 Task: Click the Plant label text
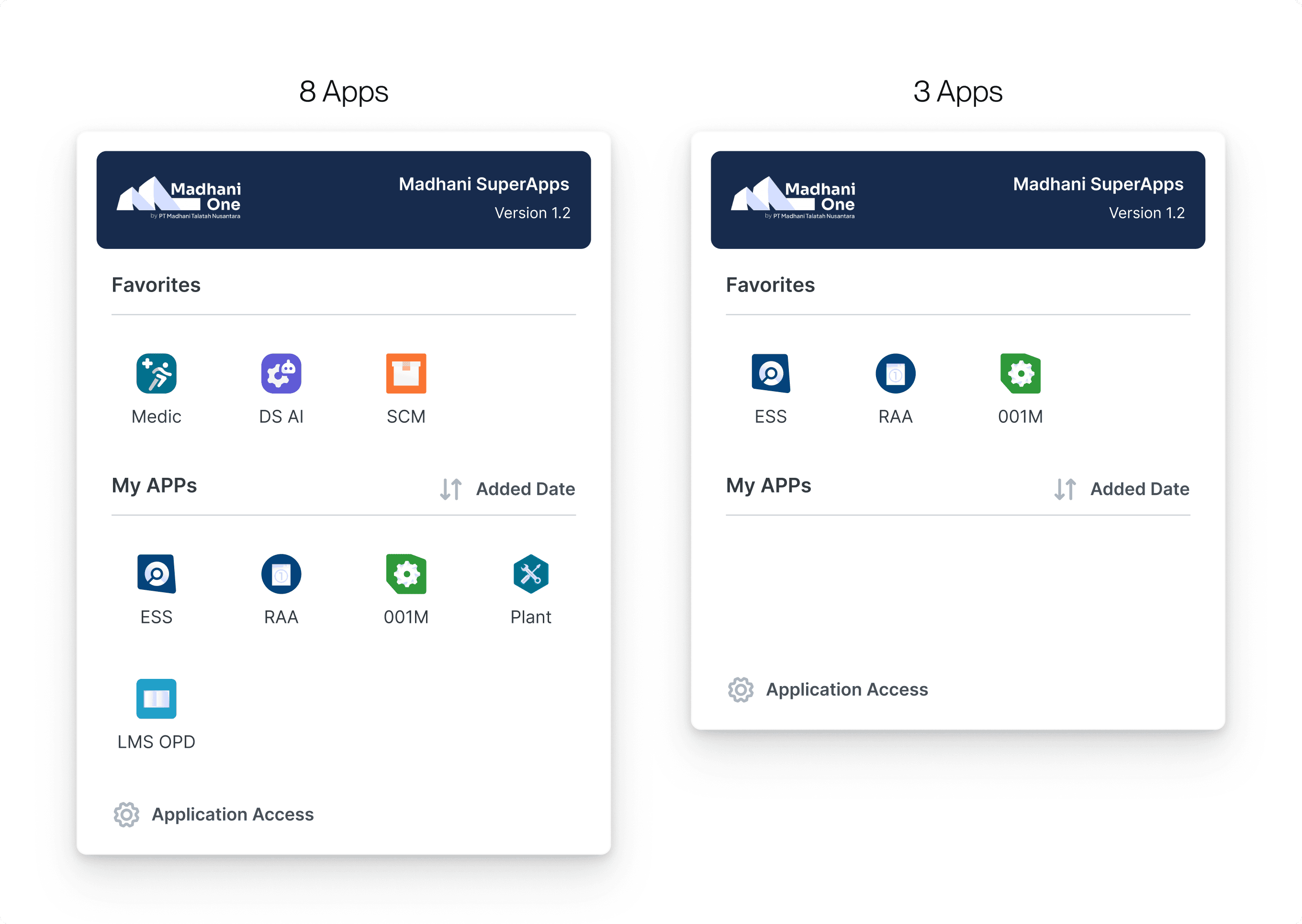point(531,617)
